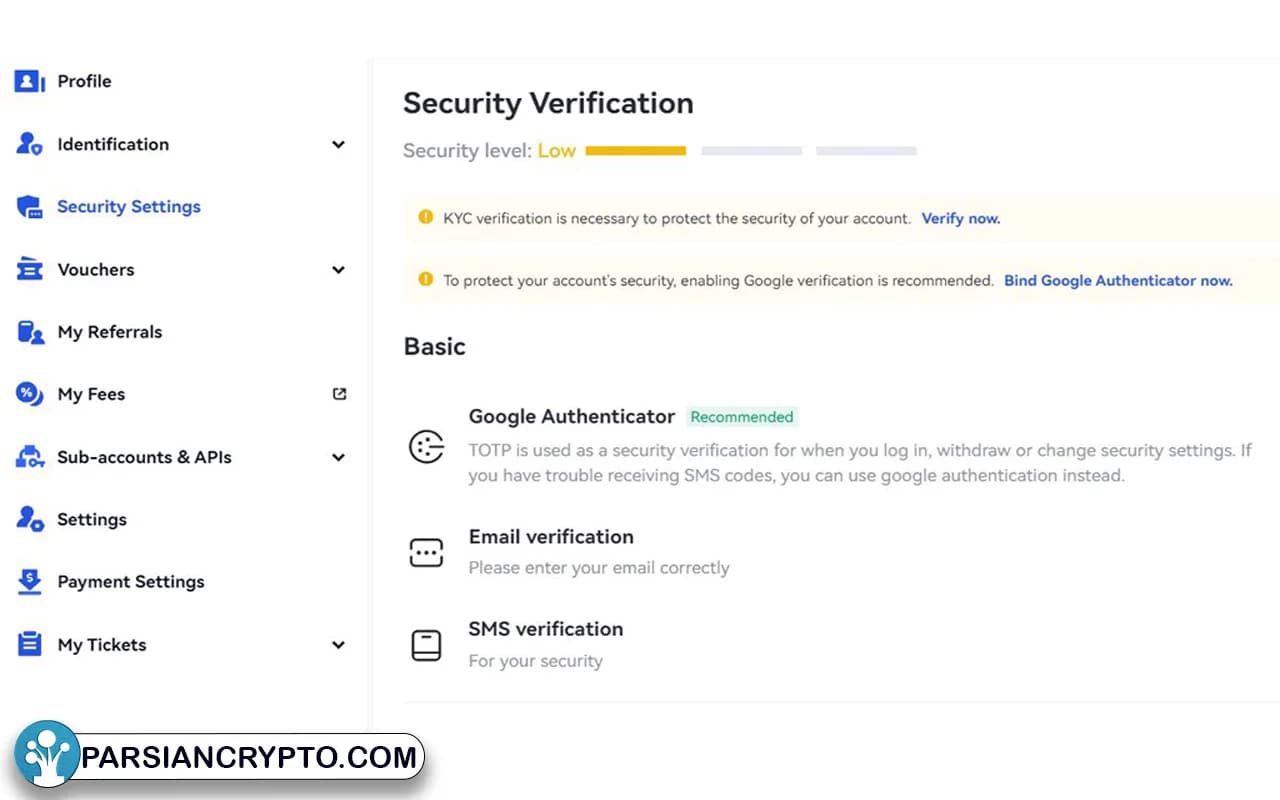
Task: Click the Identification sidebar icon
Action: click(30, 145)
